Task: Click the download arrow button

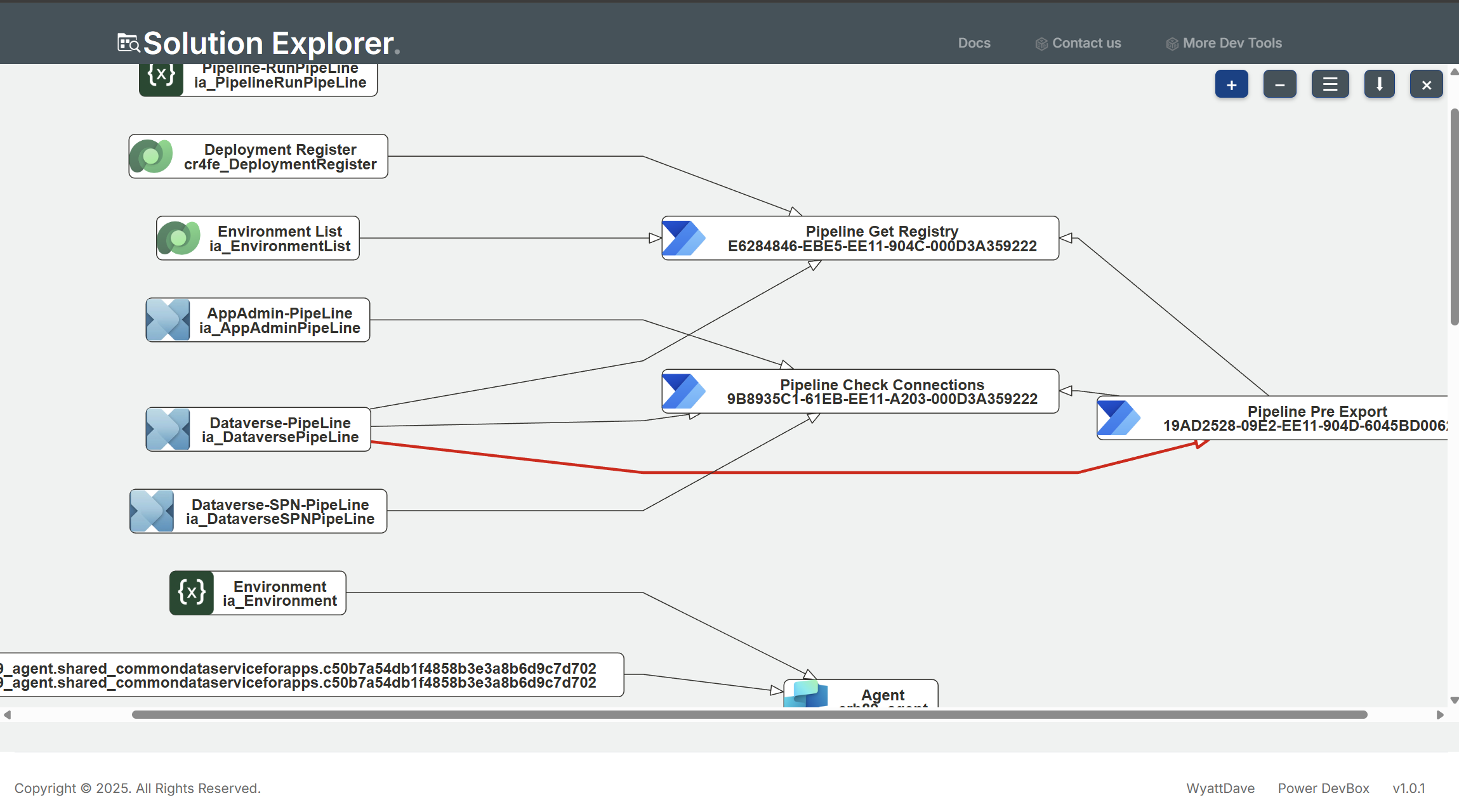Action: [x=1379, y=84]
